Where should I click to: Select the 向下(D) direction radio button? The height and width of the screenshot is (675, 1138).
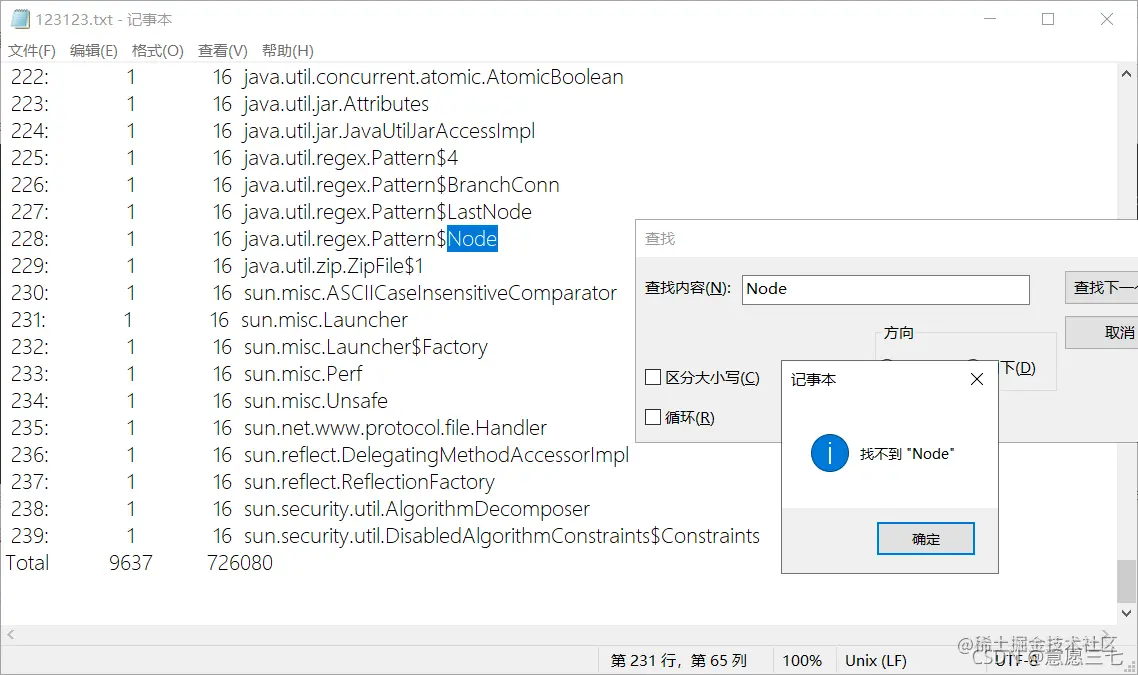tap(1016, 367)
